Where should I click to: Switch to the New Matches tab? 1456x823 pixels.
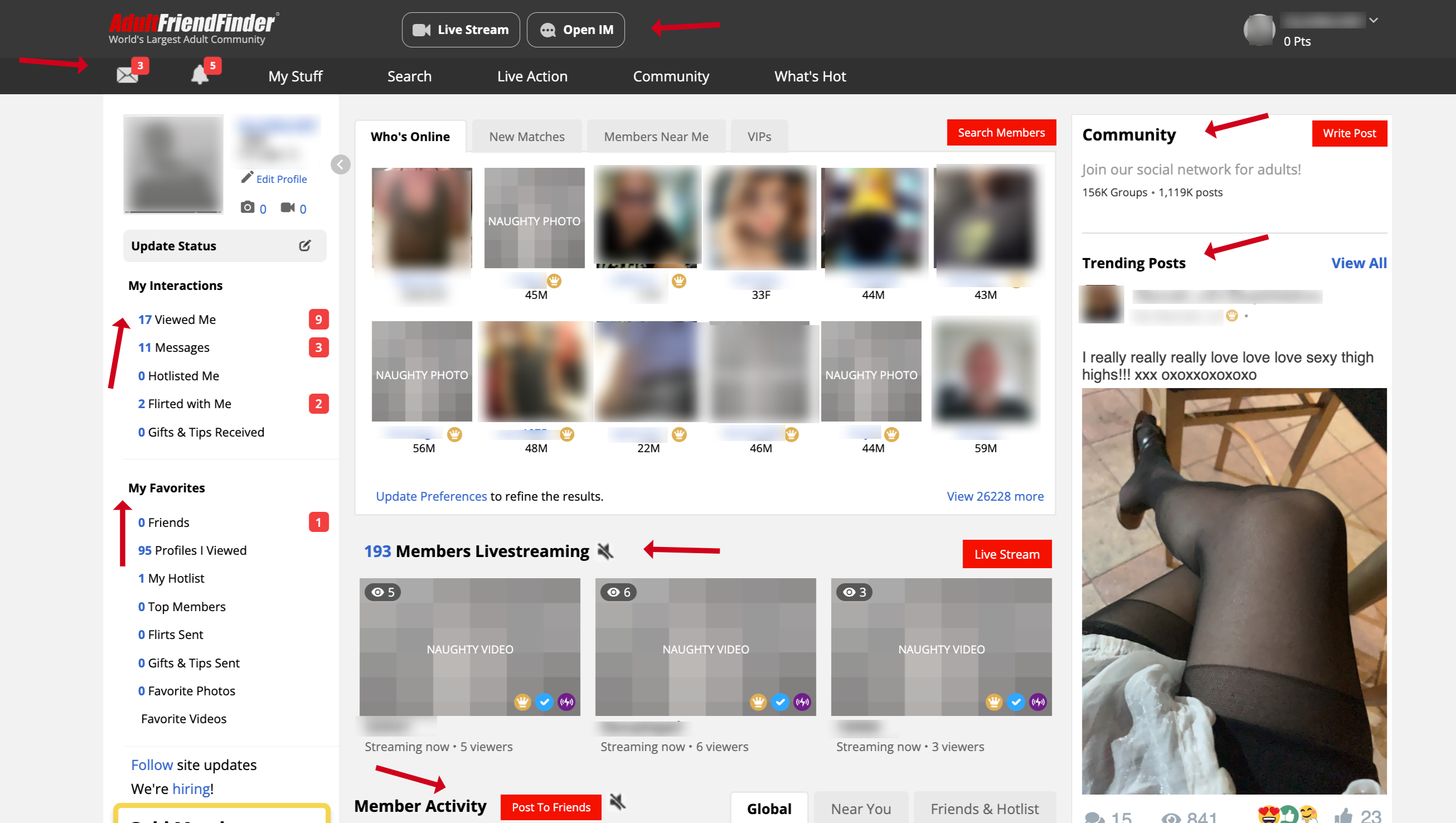click(x=526, y=135)
